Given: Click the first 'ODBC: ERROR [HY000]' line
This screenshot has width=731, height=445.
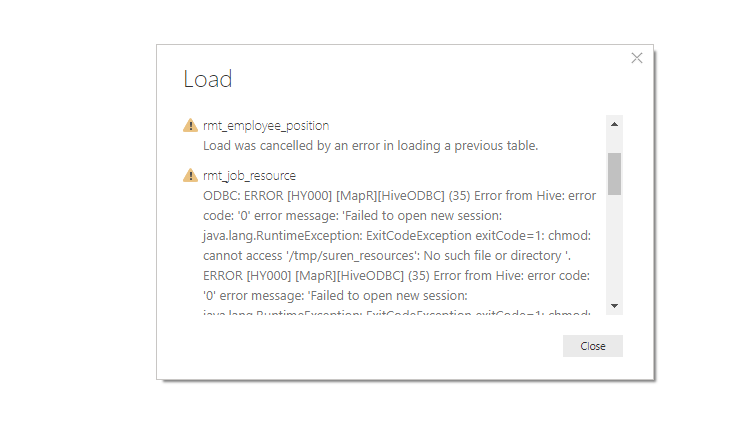Looking at the screenshot, I should (x=399, y=196).
